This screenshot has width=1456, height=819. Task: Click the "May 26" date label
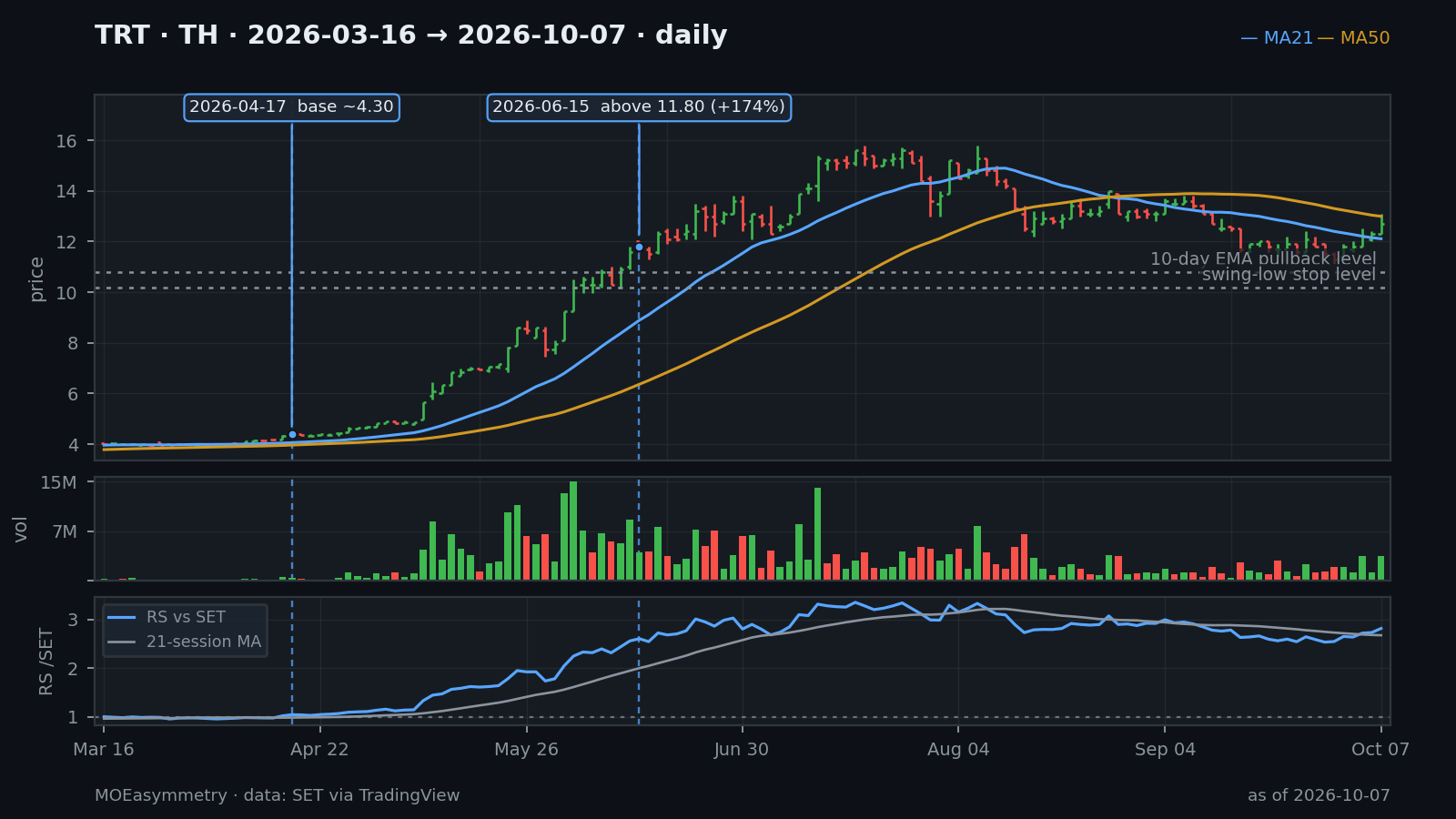[x=526, y=749]
